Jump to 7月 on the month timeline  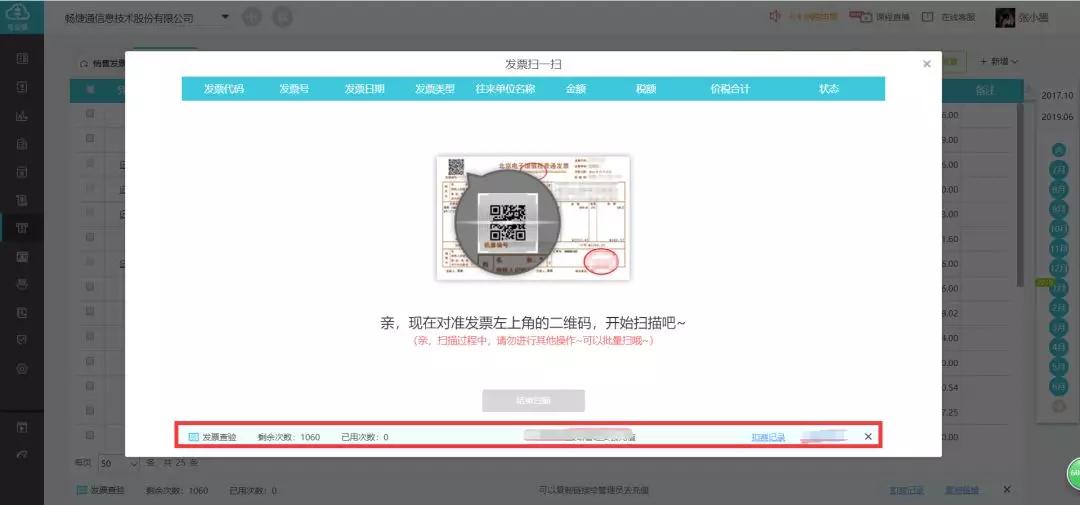click(1059, 169)
